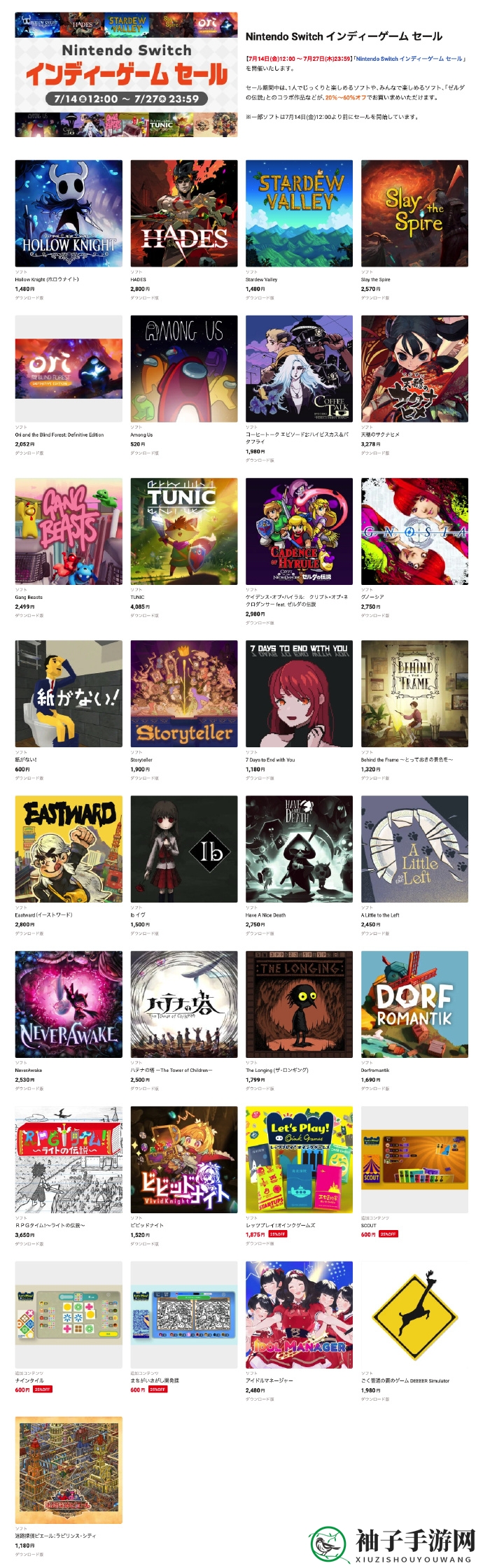This screenshot has width=483, height=1568.
Task: Open the A Little to the Left title link
Action: 380,915
